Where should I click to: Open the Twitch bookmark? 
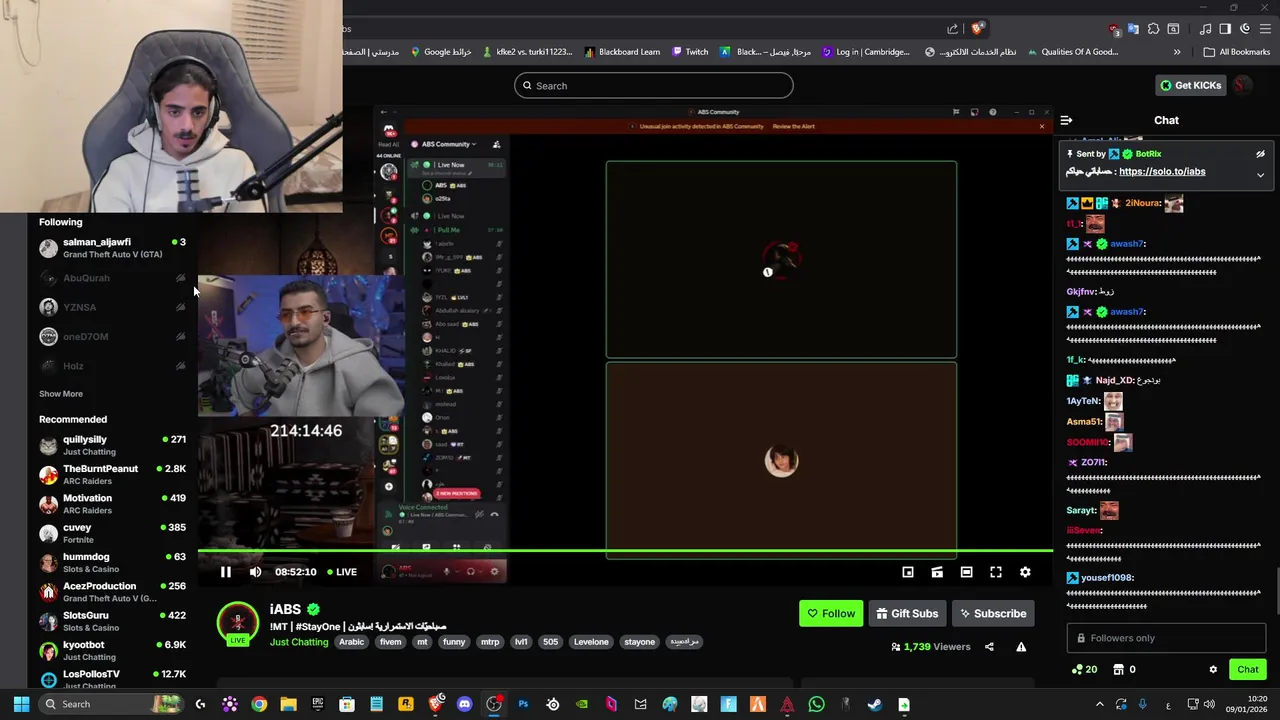[x=690, y=52]
